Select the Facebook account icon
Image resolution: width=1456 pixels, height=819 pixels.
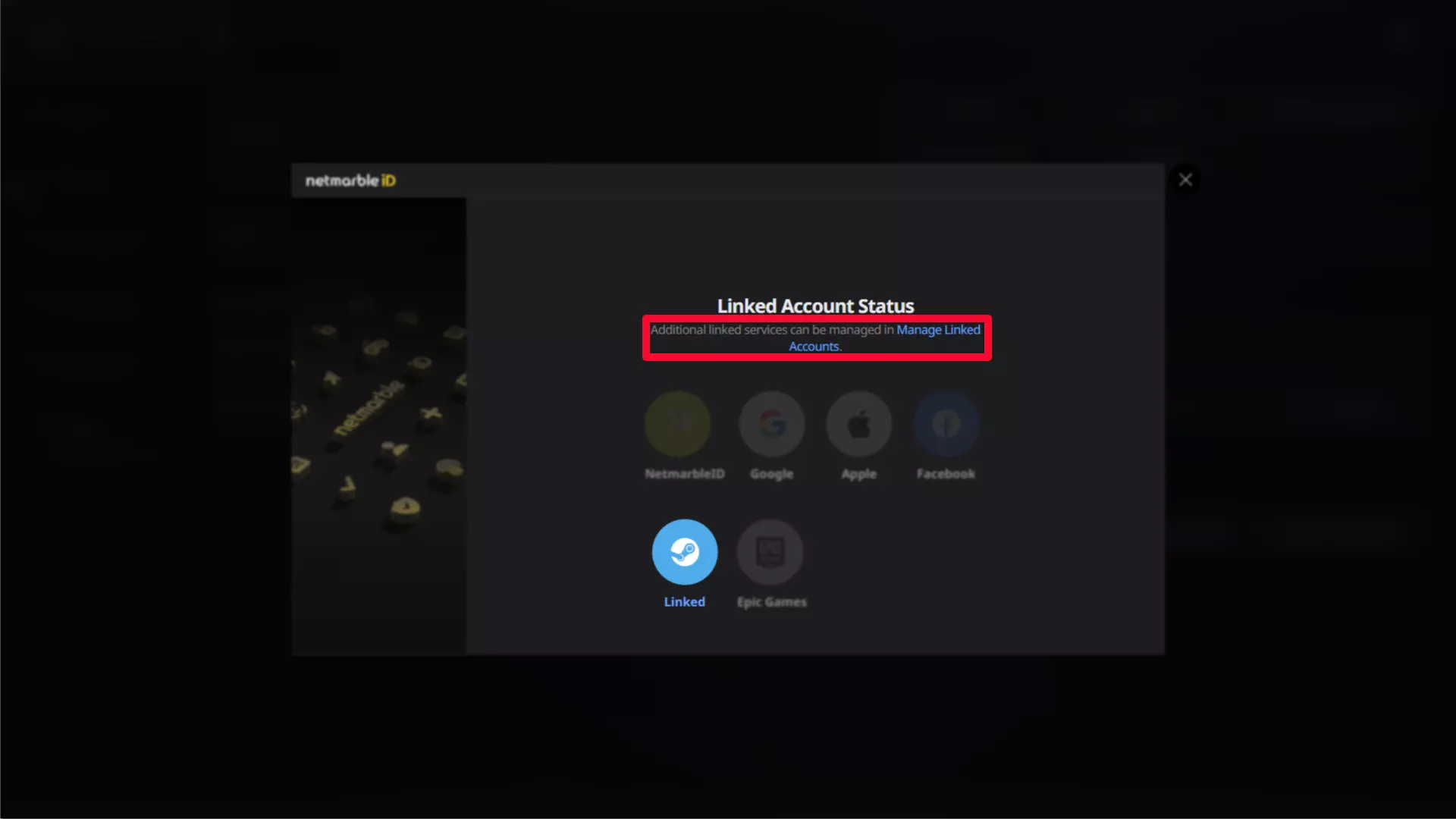pos(946,424)
